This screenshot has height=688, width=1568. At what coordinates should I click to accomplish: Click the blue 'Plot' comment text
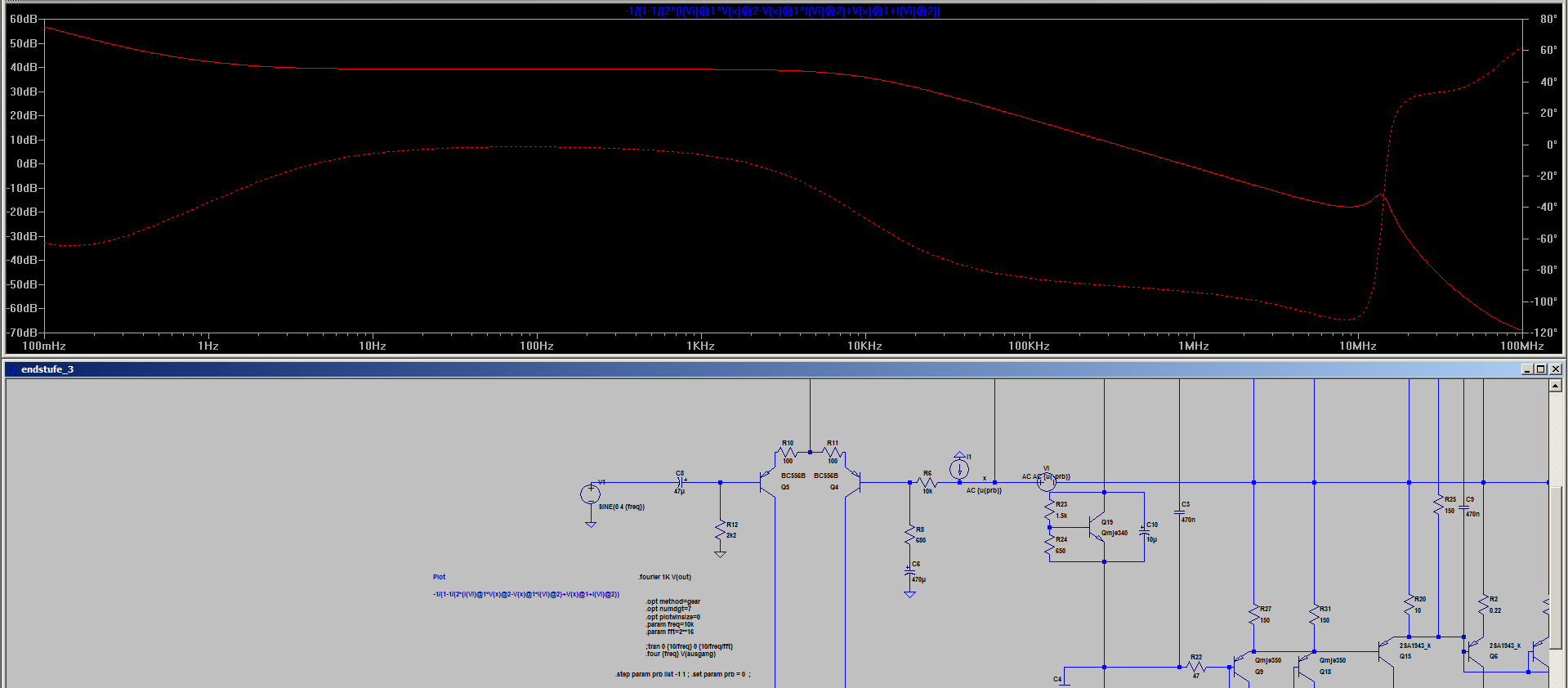439,577
